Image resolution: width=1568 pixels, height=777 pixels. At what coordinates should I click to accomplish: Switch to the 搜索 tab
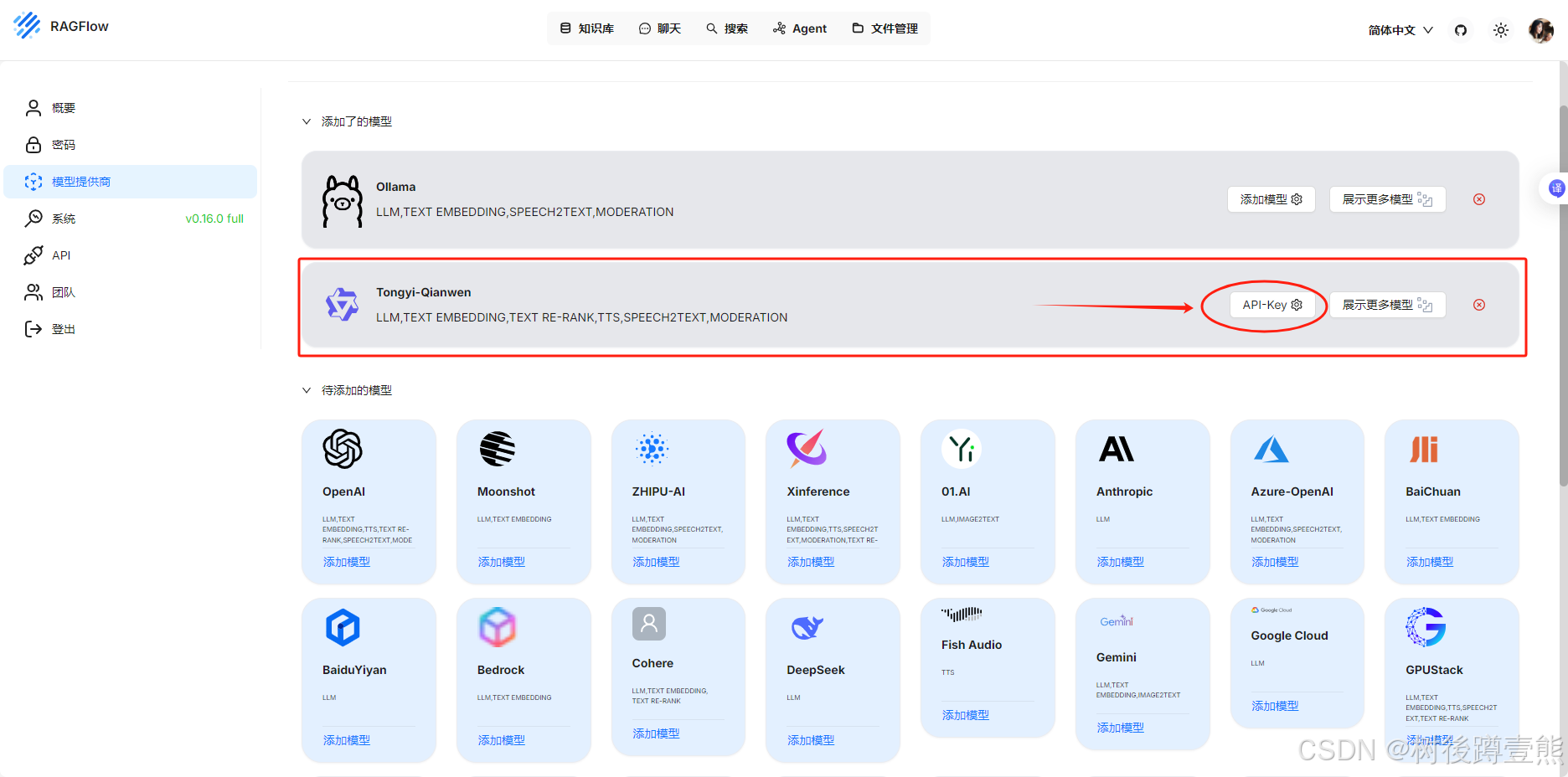[x=727, y=28]
